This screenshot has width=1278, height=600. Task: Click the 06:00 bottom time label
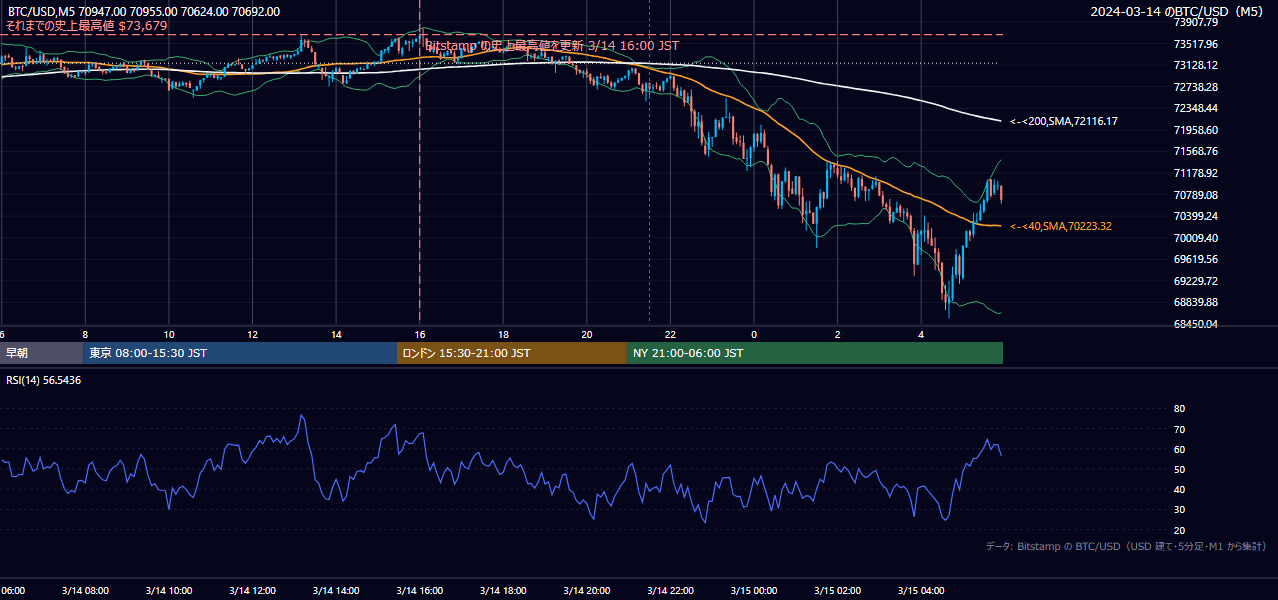[x=13, y=591]
